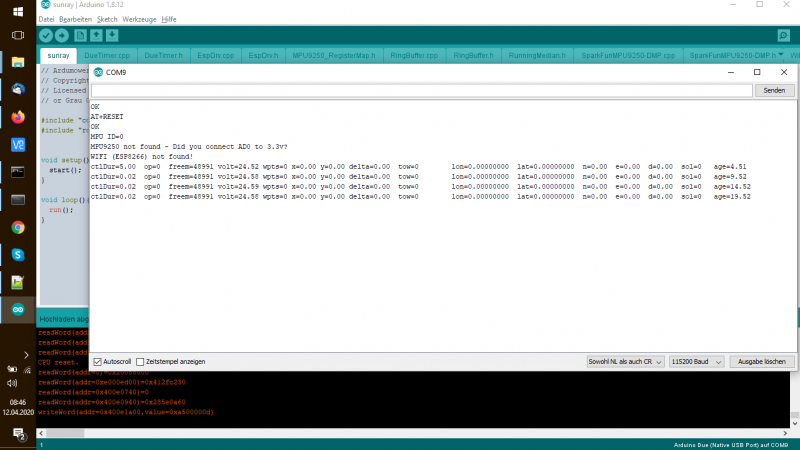This screenshot has width=800, height=450.
Task: Switch to SparkFunMPU9250-DMP.cpp tab
Action: 628,55
